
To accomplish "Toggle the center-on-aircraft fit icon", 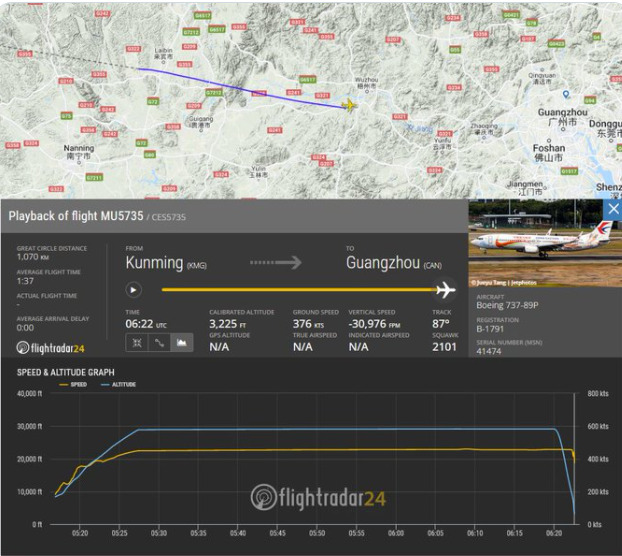I will [137, 343].
